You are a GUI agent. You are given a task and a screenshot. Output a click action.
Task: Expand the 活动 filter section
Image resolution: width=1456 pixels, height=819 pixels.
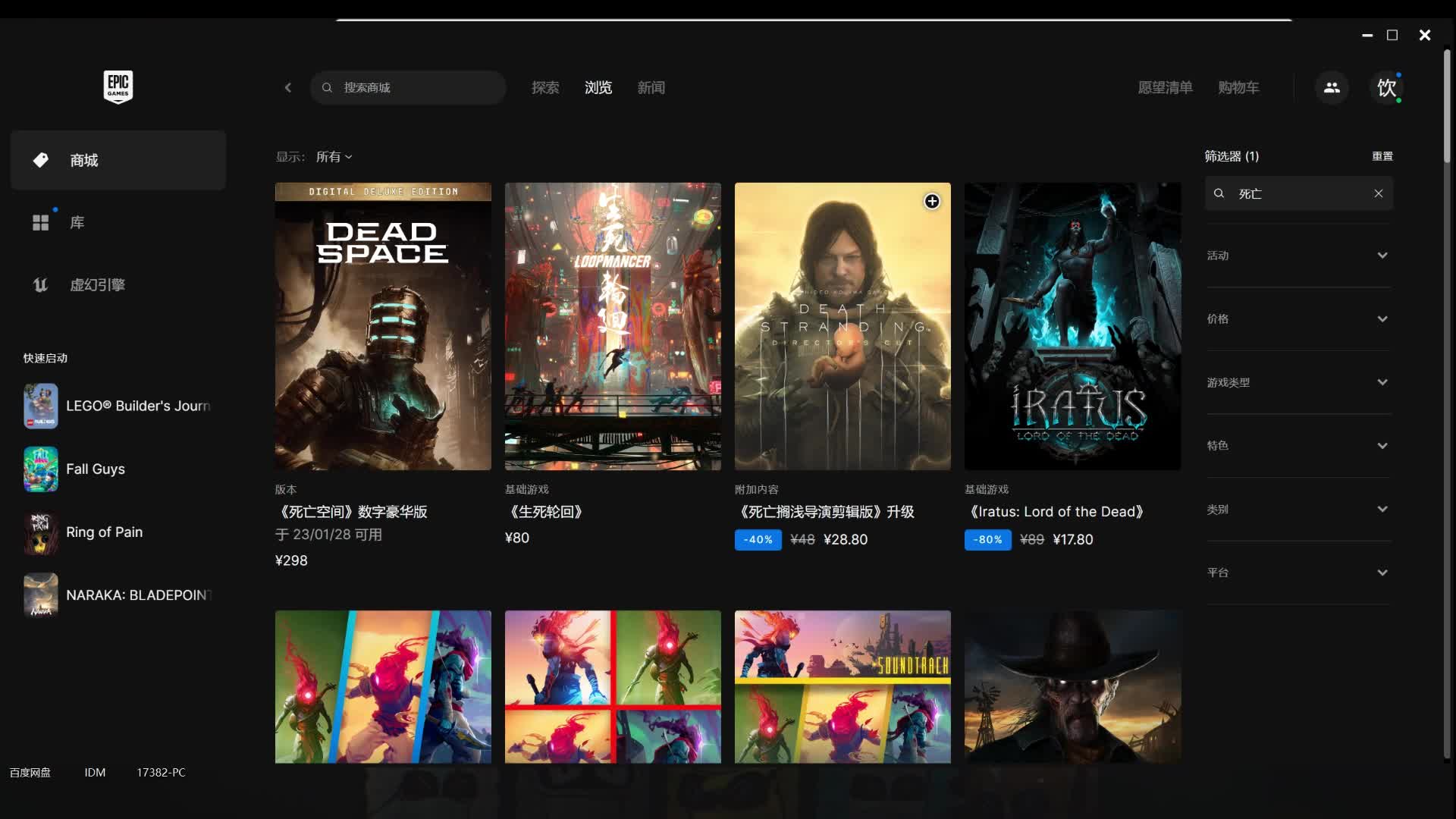coord(1296,255)
